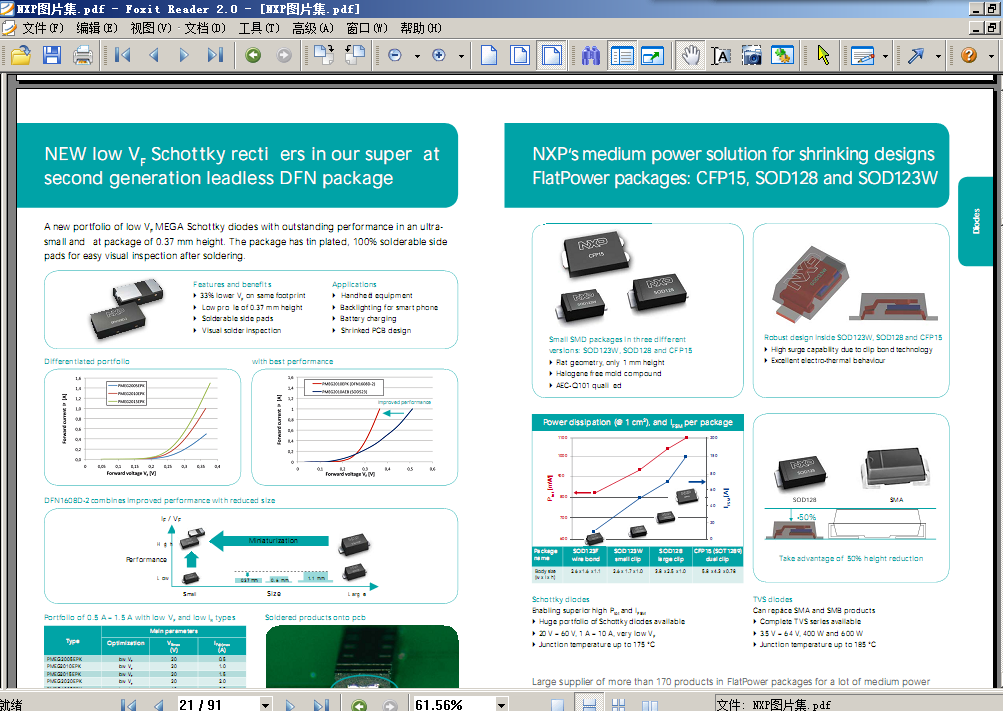Image resolution: width=1003 pixels, height=711 pixels.
Task: Set actual size page view
Action: click(x=489, y=56)
